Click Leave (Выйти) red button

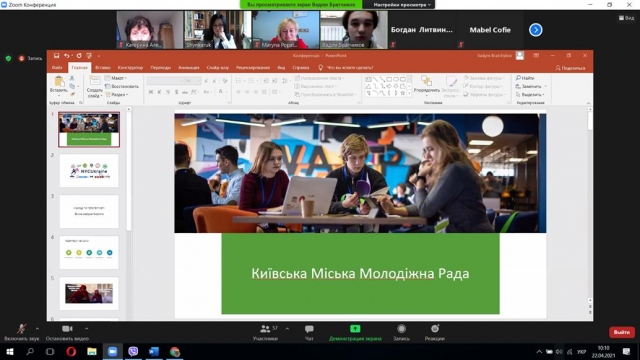pyautogui.click(x=622, y=332)
